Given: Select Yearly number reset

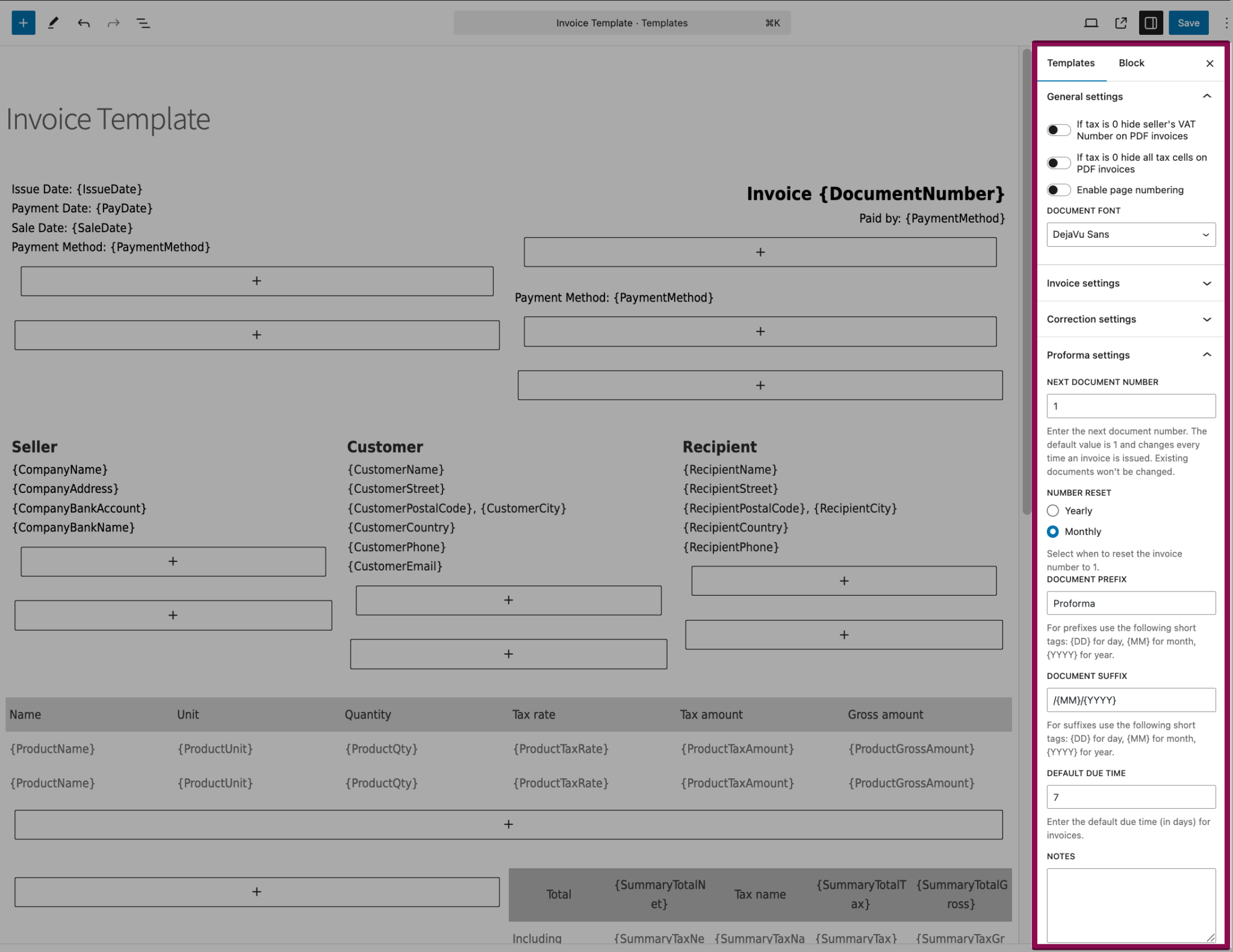Looking at the screenshot, I should [1052, 510].
